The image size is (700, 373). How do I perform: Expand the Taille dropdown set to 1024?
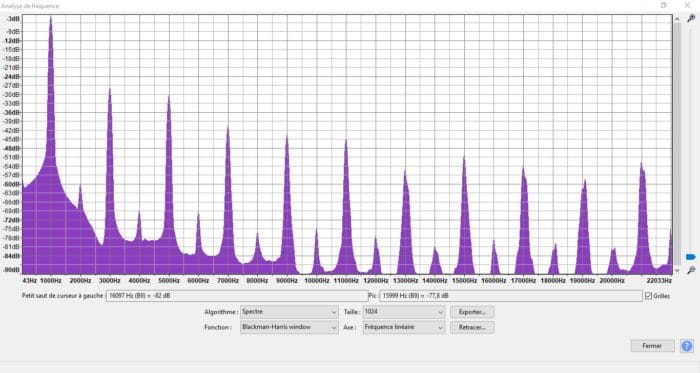coord(404,312)
